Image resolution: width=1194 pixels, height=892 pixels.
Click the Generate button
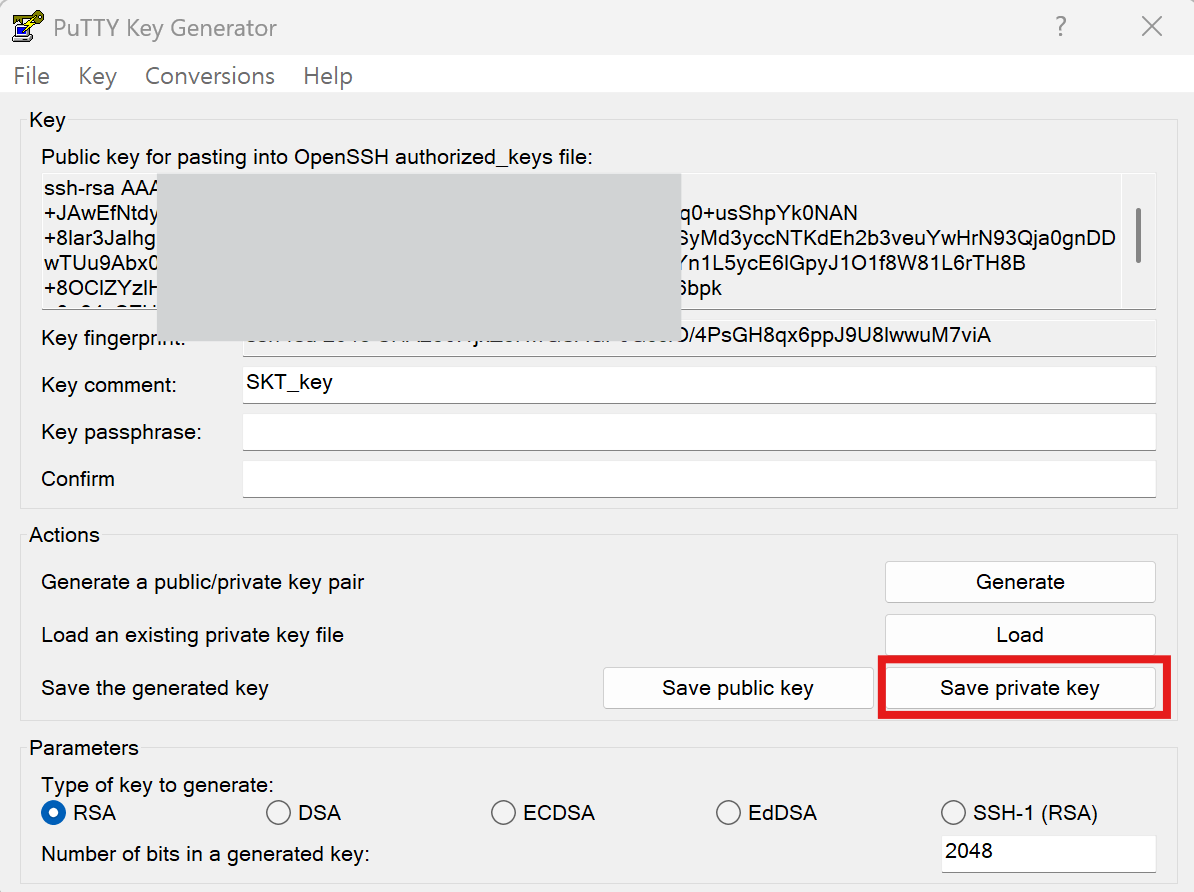click(1020, 582)
